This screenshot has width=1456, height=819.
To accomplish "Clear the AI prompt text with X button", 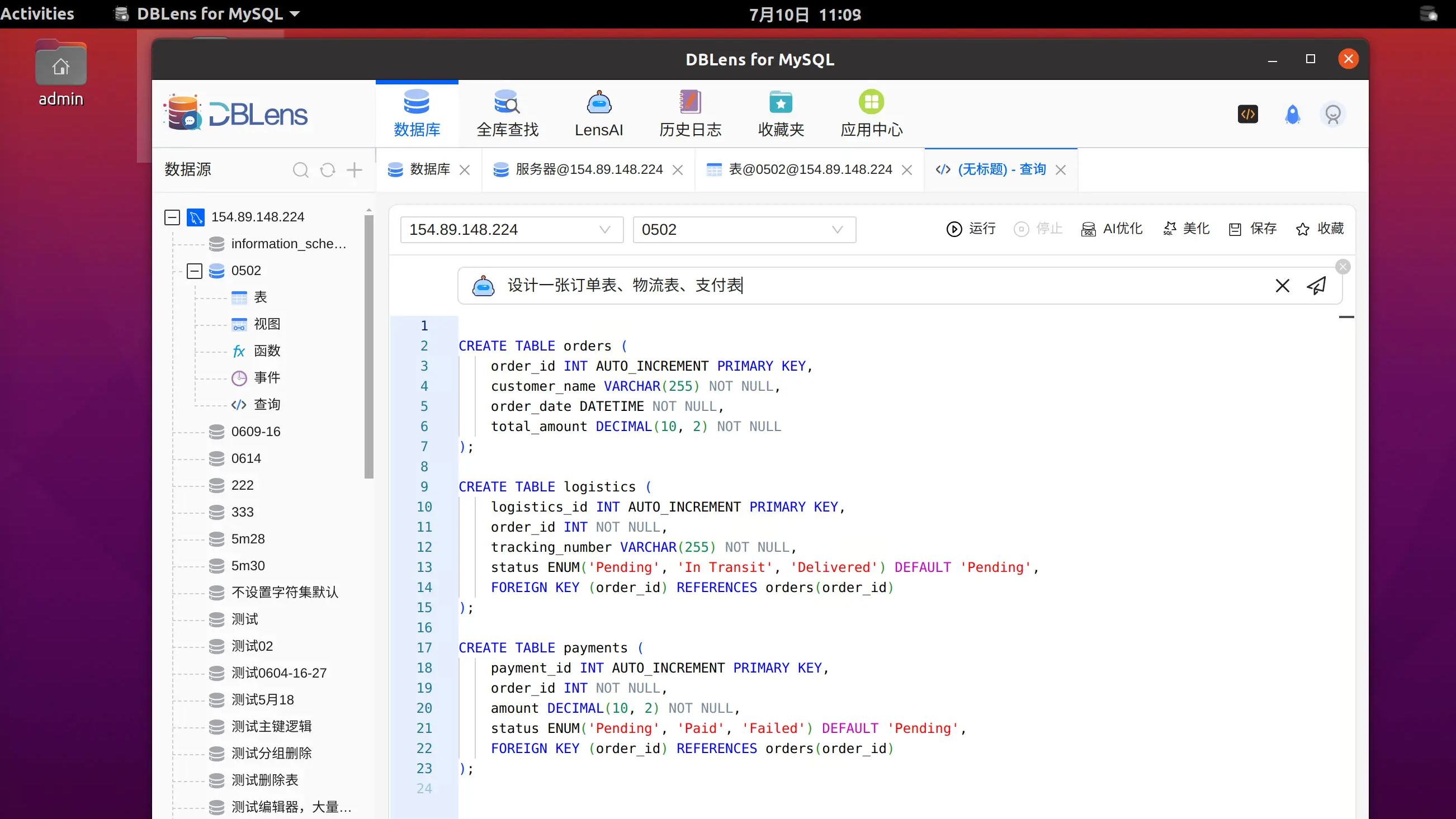I will pyautogui.click(x=1283, y=286).
